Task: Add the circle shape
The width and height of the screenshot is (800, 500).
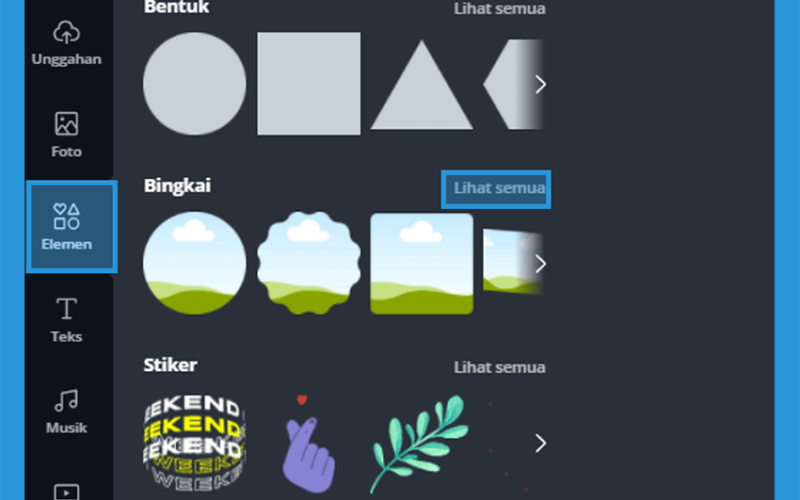Action: click(194, 84)
